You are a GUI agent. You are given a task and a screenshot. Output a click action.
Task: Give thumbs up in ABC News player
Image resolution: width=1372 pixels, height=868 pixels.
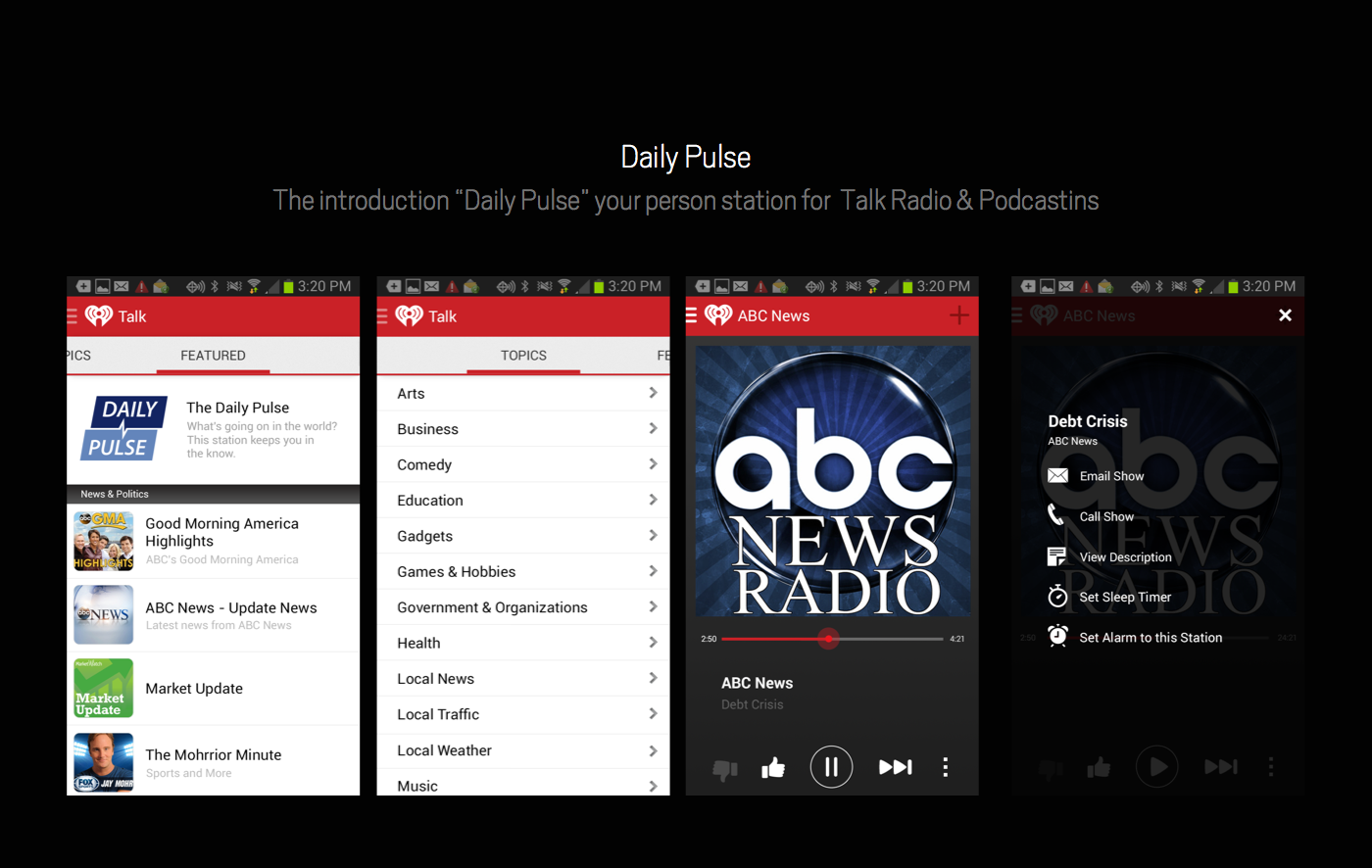click(773, 767)
